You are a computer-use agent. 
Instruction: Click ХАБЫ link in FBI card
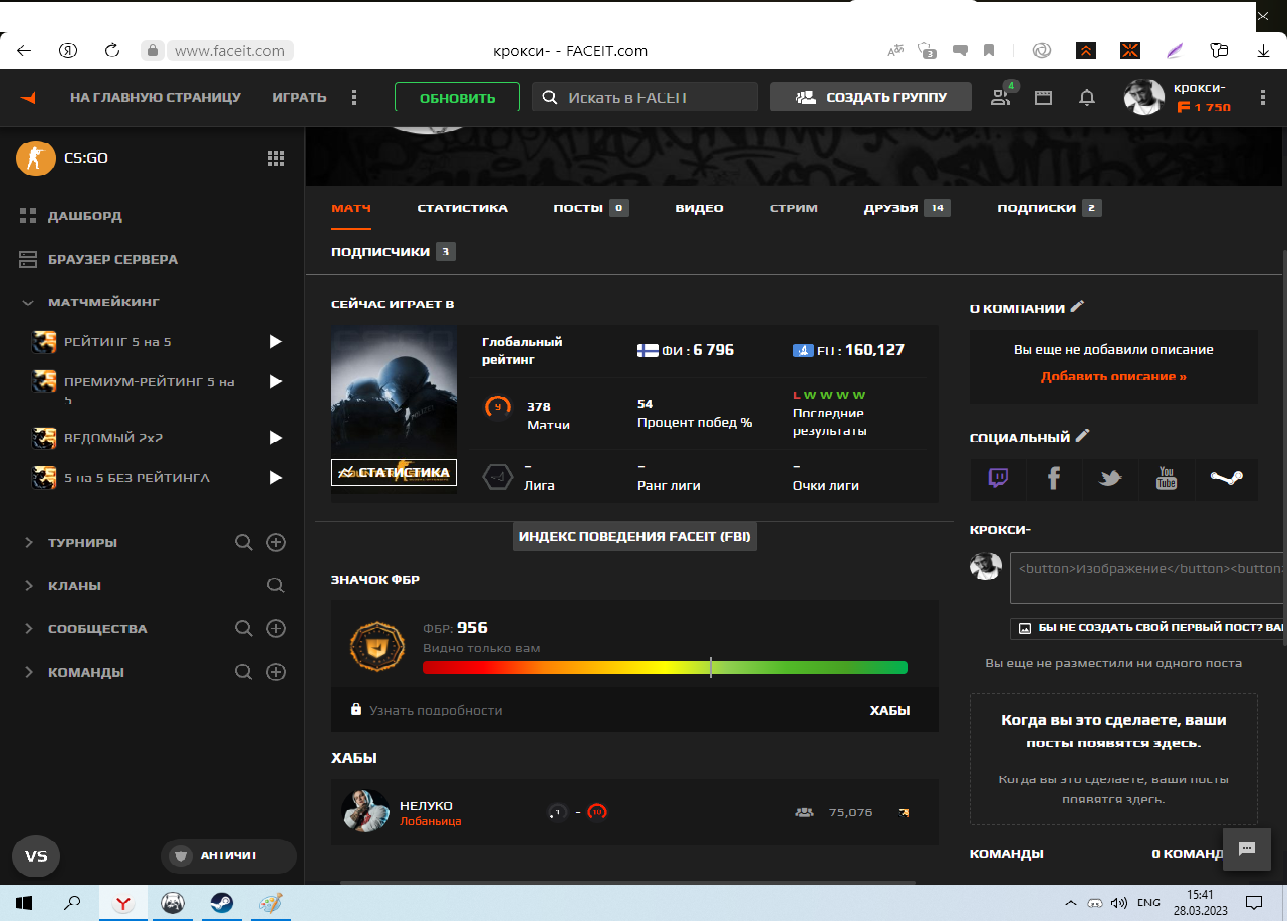click(x=890, y=710)
